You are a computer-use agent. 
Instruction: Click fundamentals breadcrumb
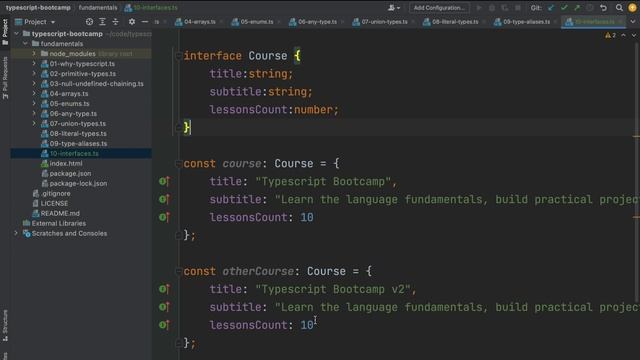coord(98,8)
